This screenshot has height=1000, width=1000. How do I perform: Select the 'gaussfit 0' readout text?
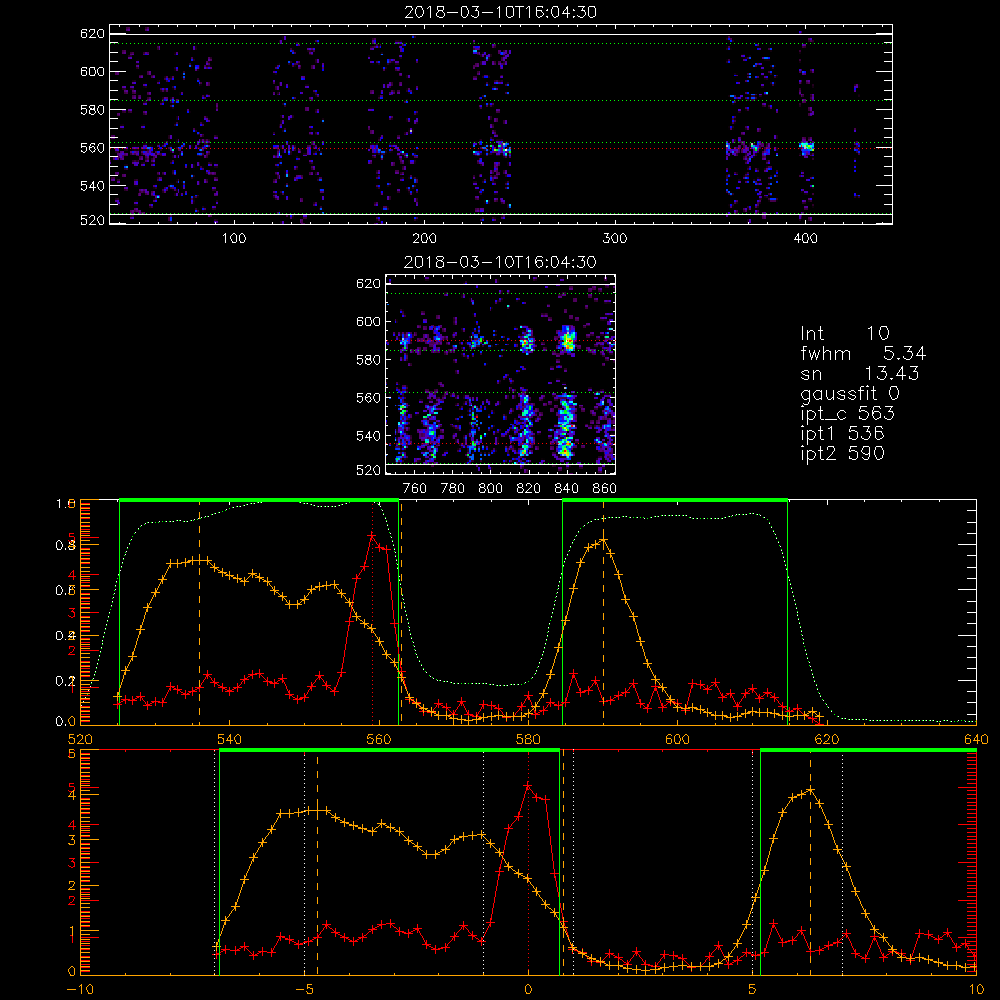(850, 393)
